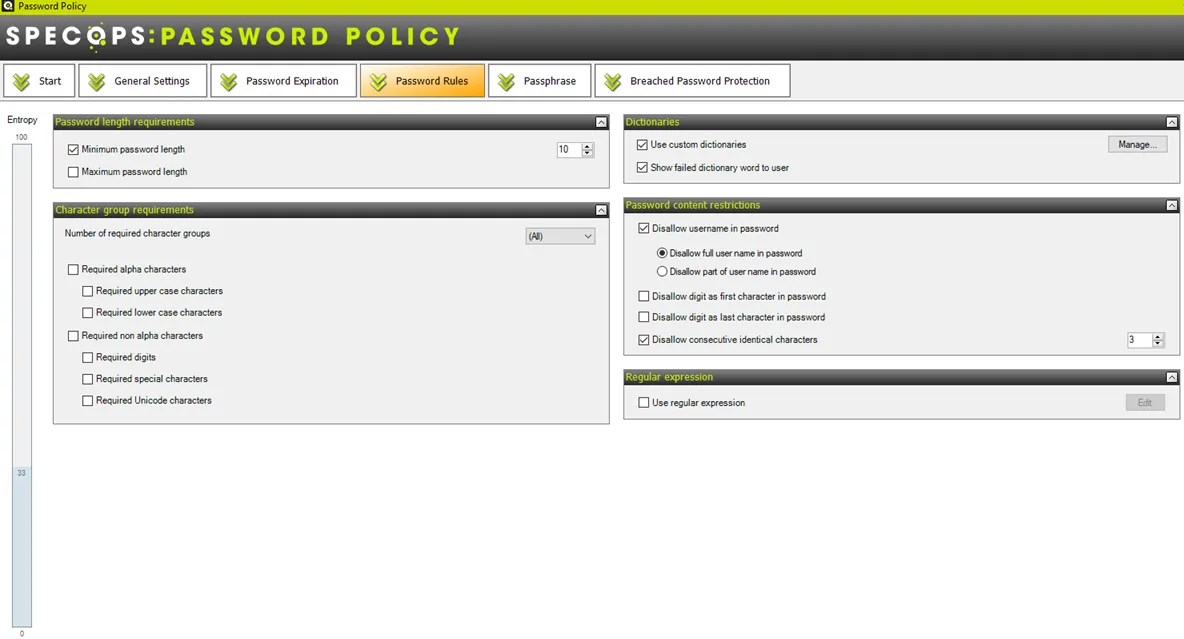Collapse the Regular expression panel
Screen dimensions: 1184x639
[1171, 377]
